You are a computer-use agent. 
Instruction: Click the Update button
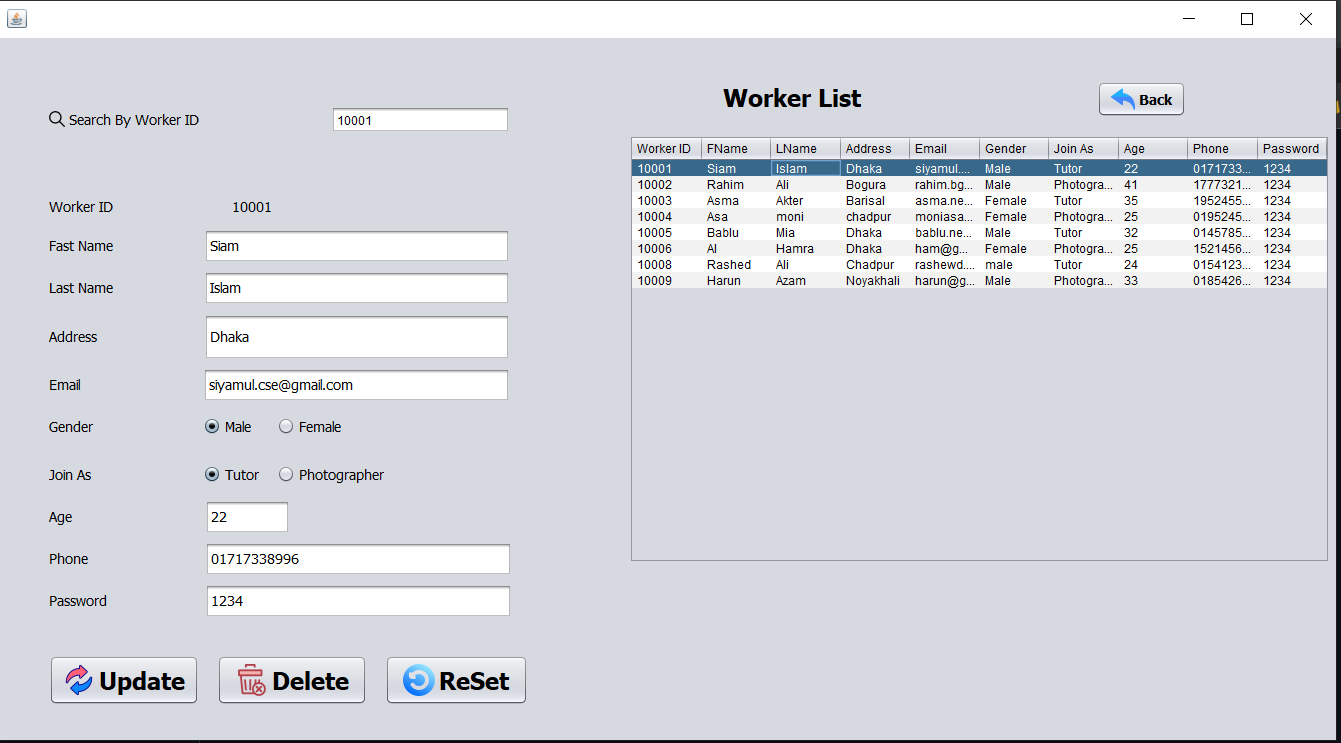124,680
